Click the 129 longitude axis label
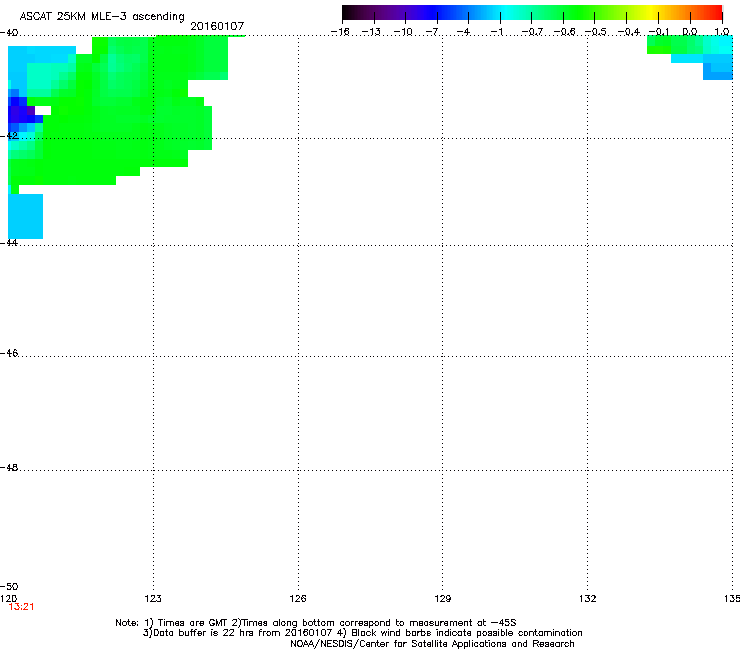The height and width of the screenshot is (650, 740). point(442,599)
